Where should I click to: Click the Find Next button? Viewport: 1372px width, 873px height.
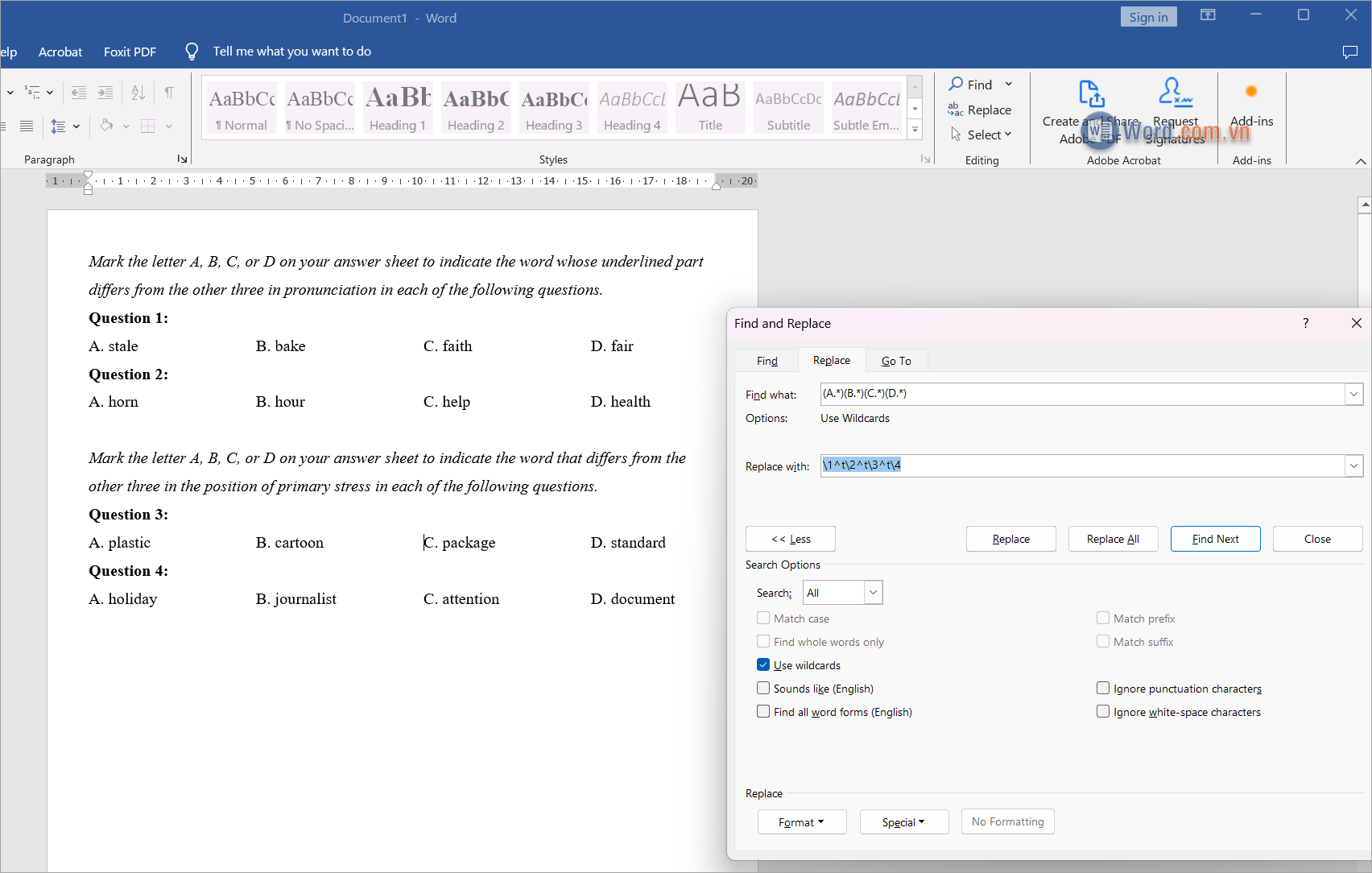1216,539
